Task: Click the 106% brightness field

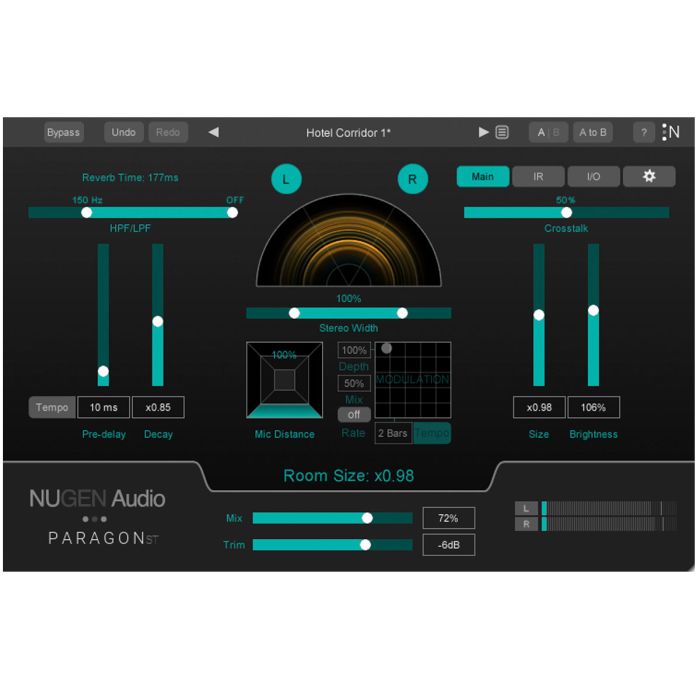Action: click(x=594, y=408)
